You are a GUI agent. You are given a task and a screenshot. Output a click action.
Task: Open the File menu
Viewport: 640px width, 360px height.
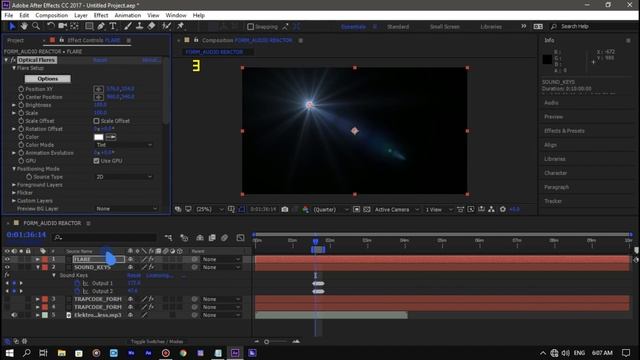pyautogui.click(x=9, y=15)
